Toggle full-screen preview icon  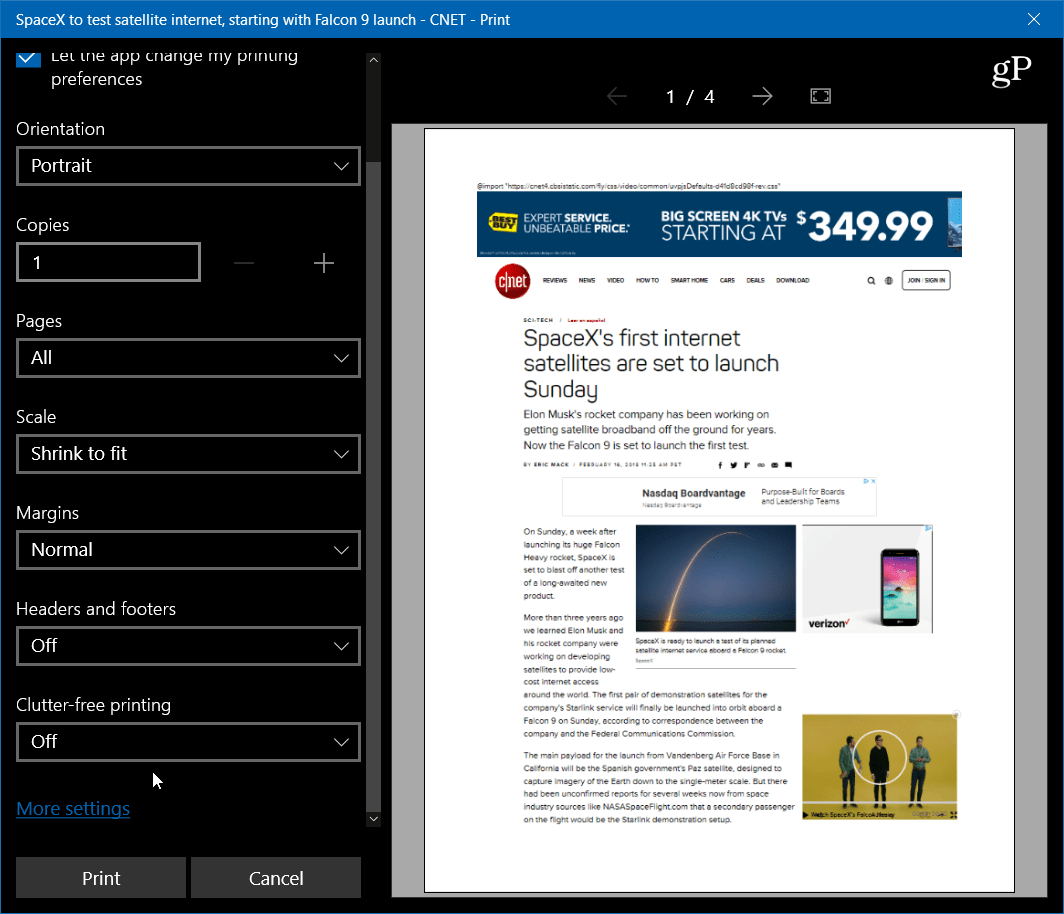coord(820,96)
